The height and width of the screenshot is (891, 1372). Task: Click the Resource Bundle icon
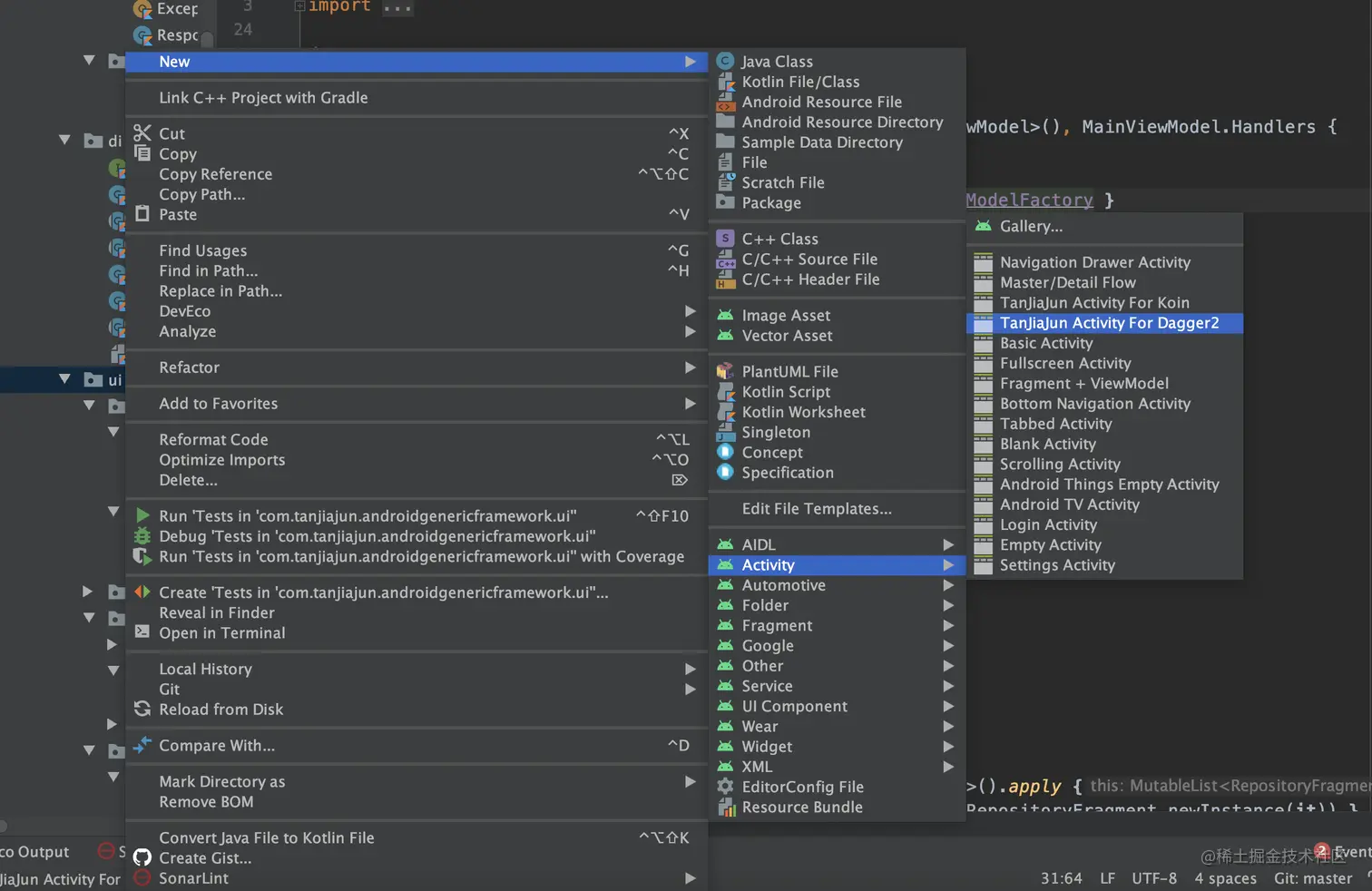click(x=725, y=807)
